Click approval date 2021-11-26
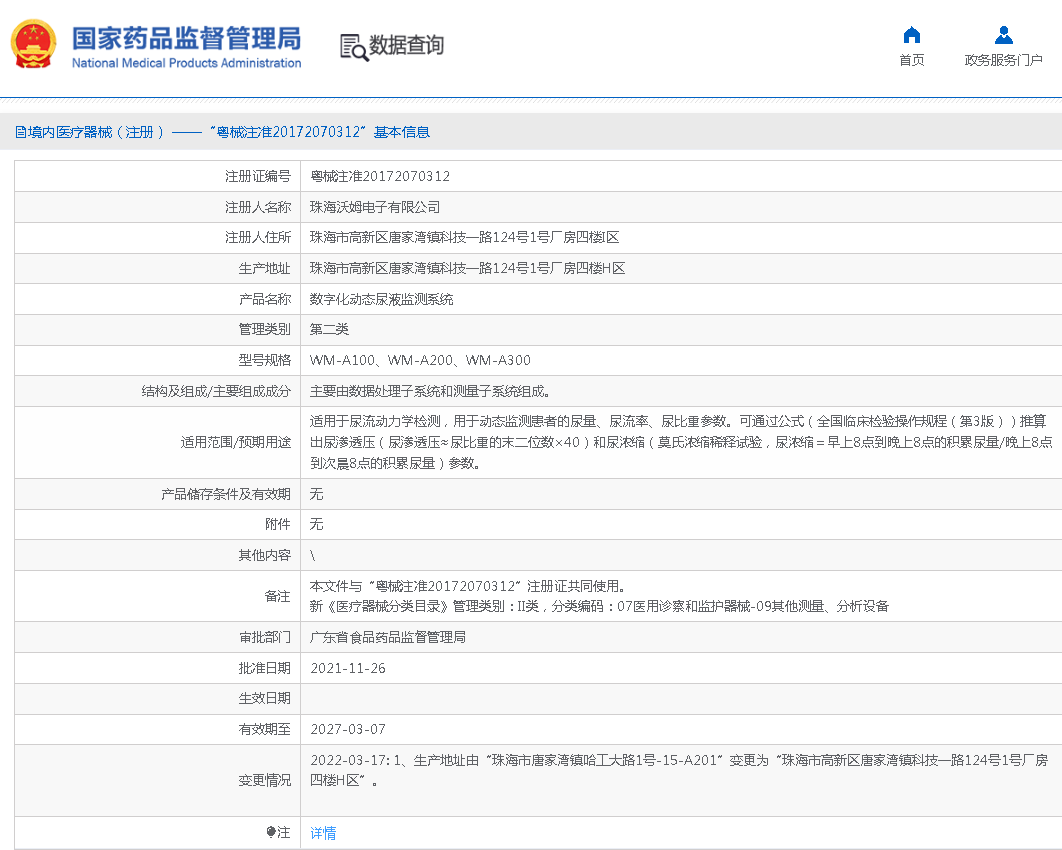The width and height of the screenshot is (1062, 850). (x=348, y=668)
